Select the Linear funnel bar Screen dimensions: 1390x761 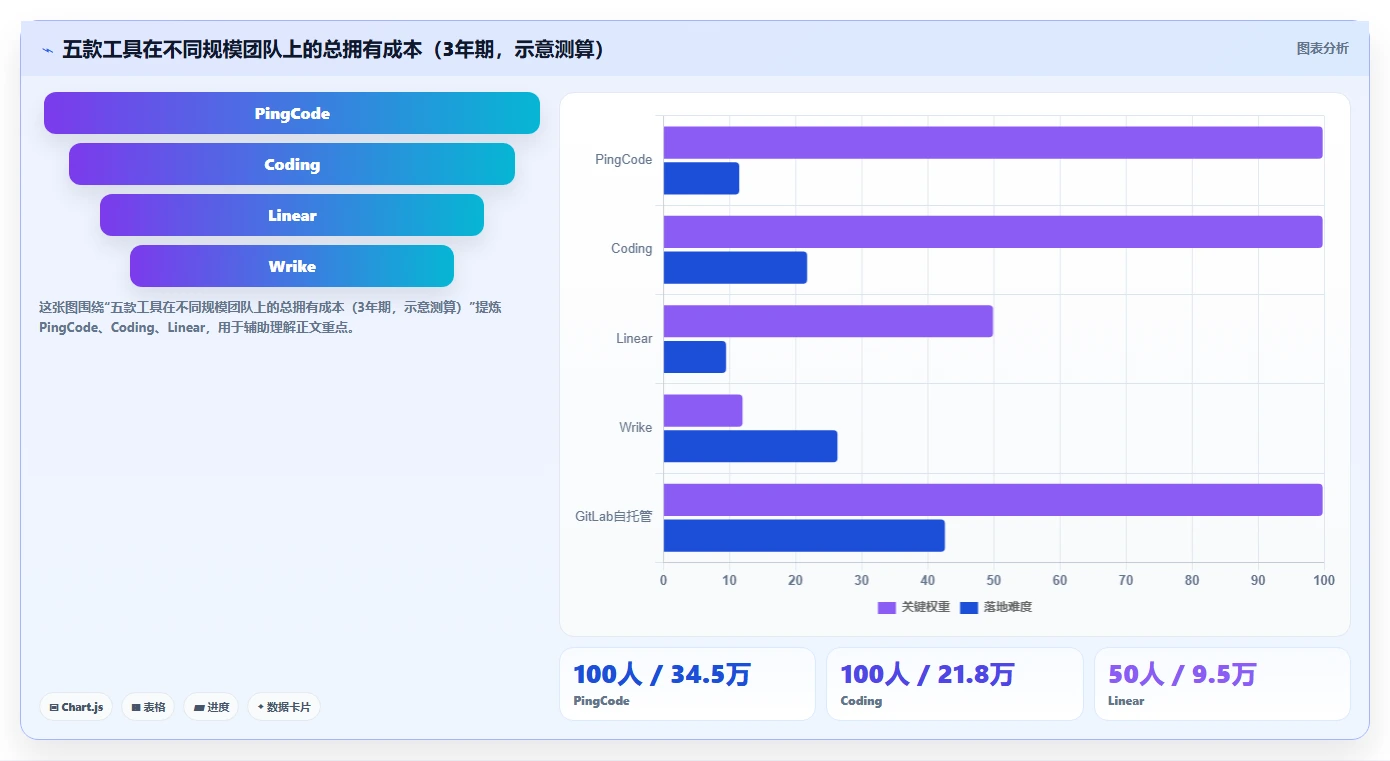[x=292, y=215]
